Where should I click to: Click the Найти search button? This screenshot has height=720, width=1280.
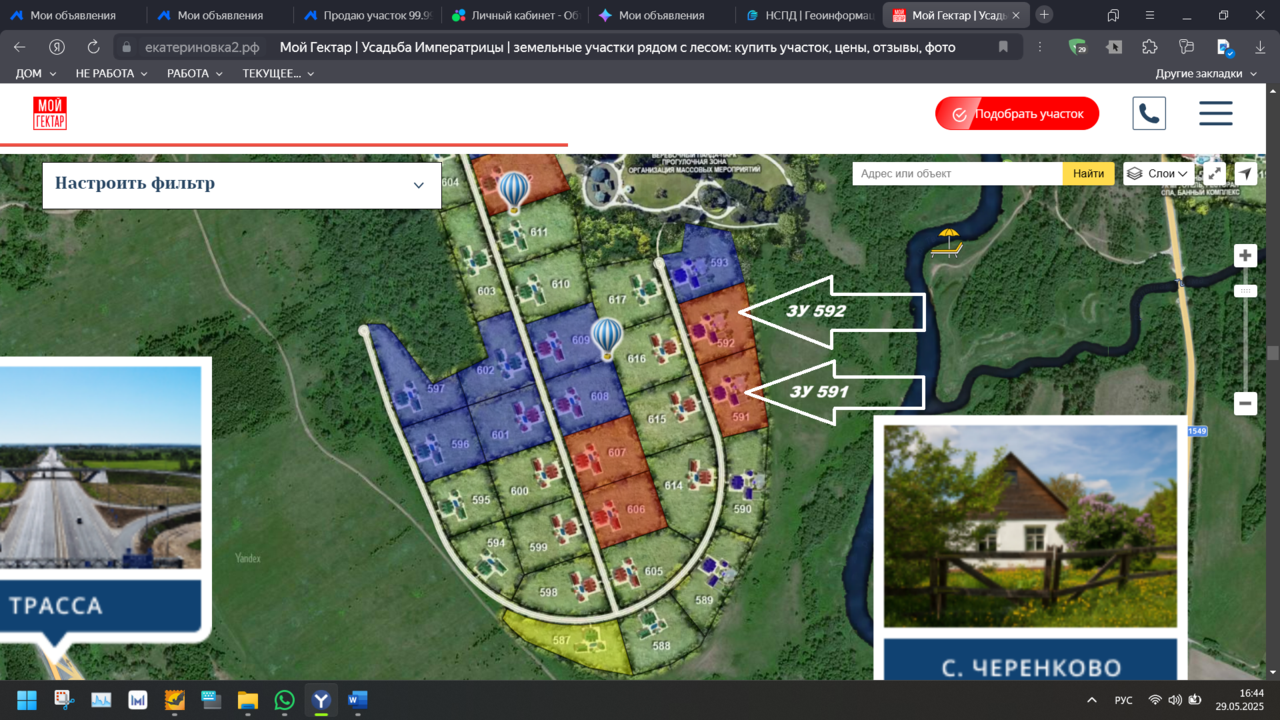1088,173
